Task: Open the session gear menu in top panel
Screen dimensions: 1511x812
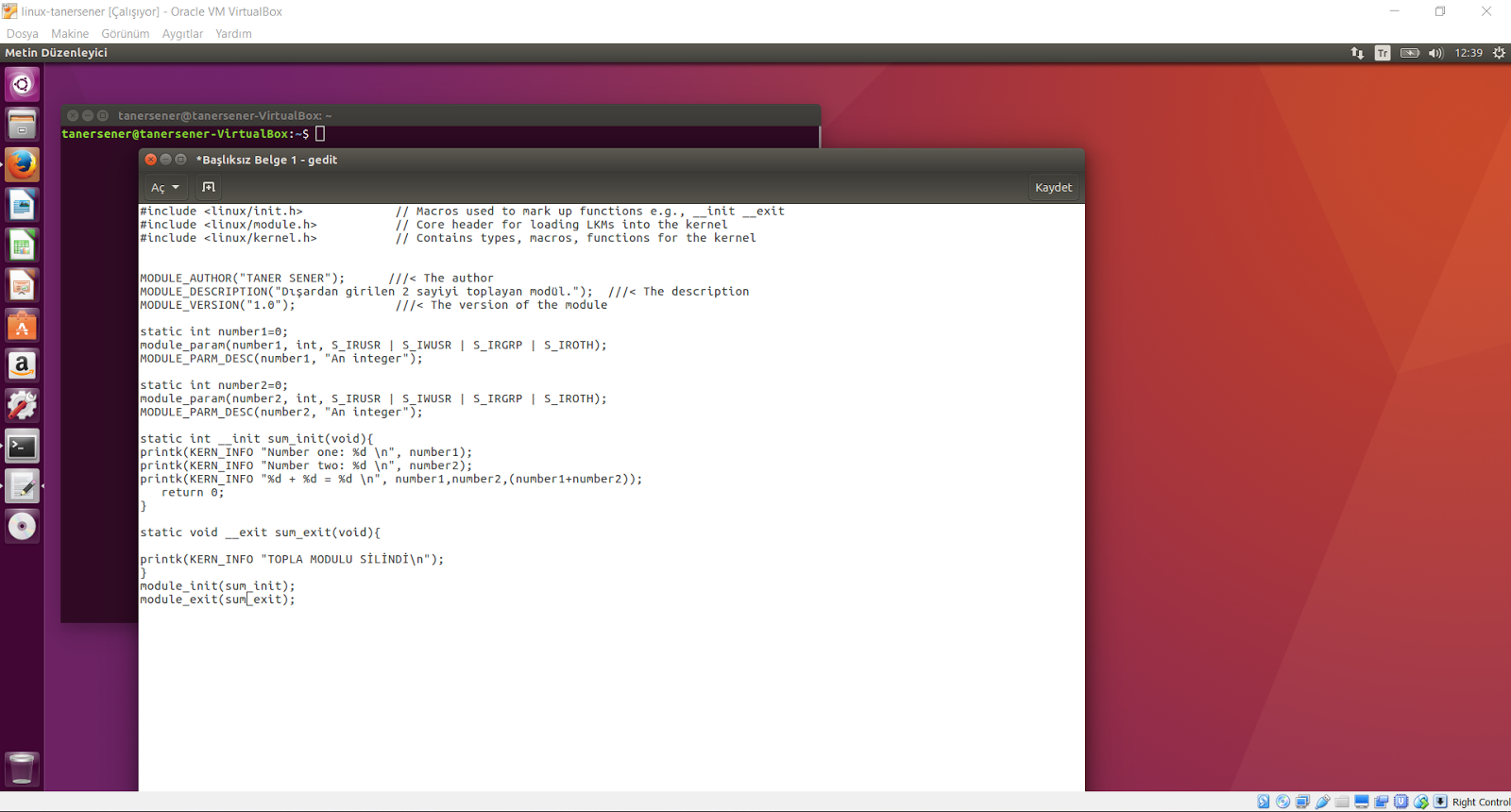Action: [1499, 53]
